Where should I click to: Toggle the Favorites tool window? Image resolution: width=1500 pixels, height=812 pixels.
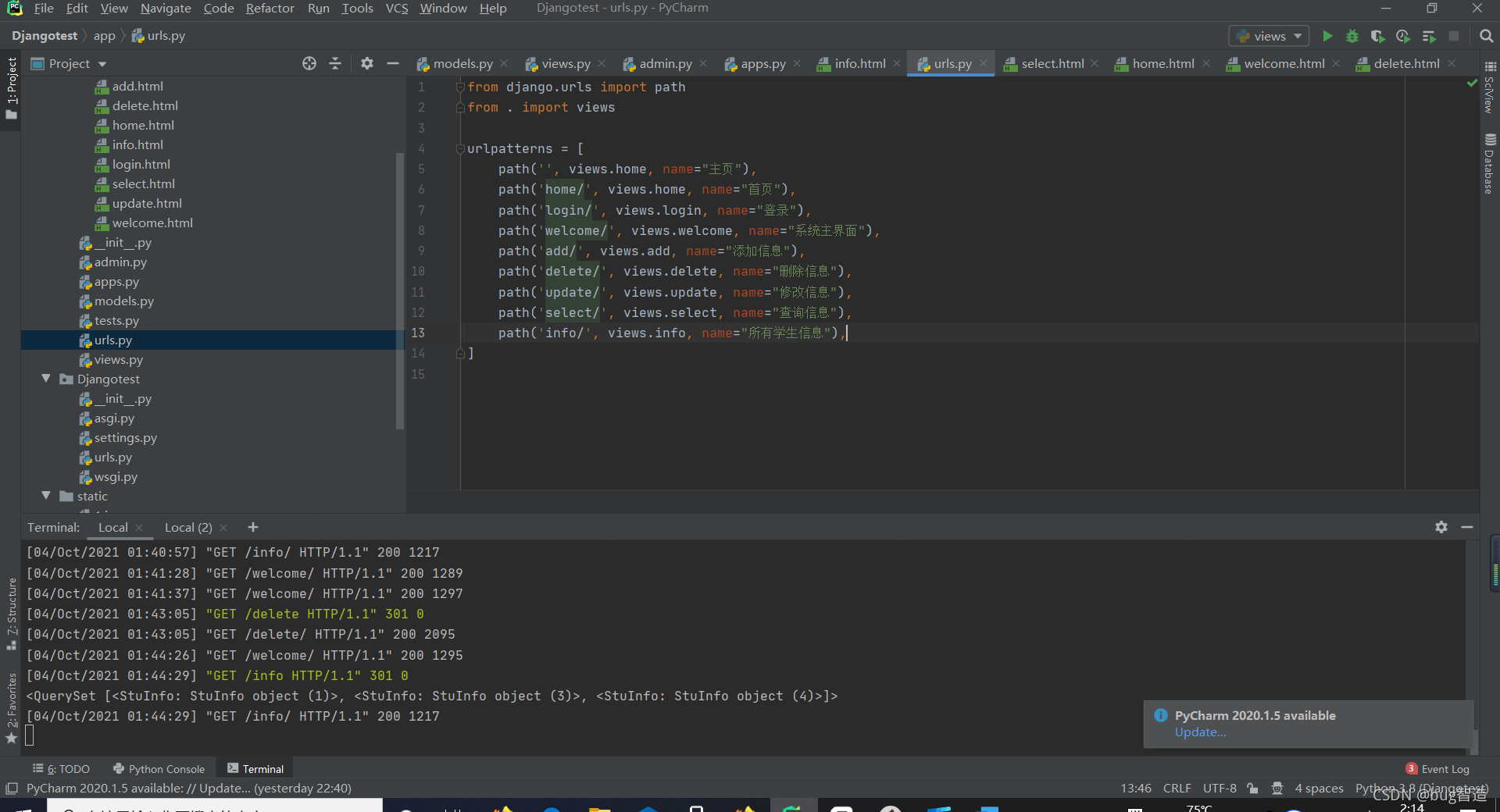(11, 708)
